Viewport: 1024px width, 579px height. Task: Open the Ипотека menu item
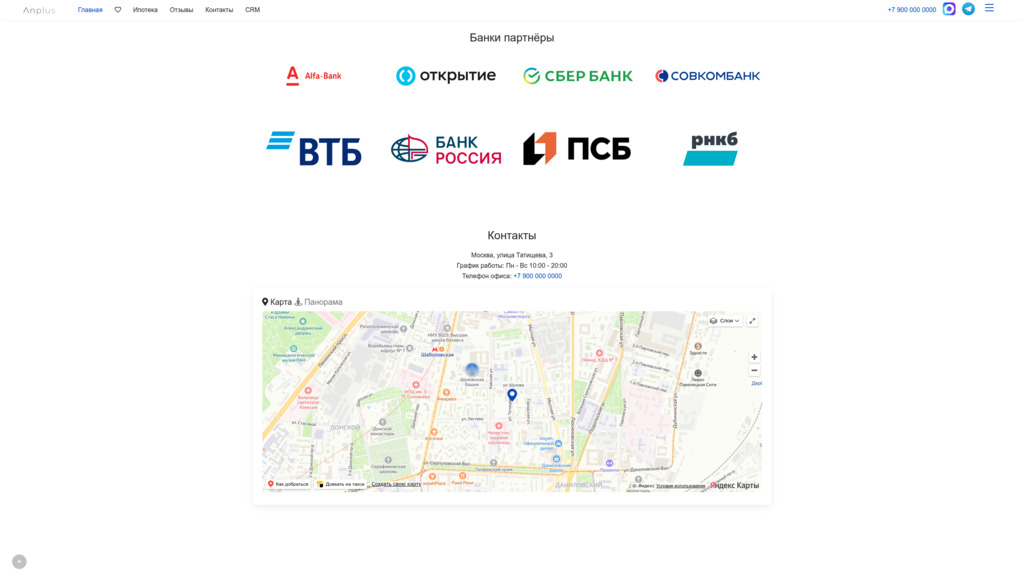click(x=145, y=10)
